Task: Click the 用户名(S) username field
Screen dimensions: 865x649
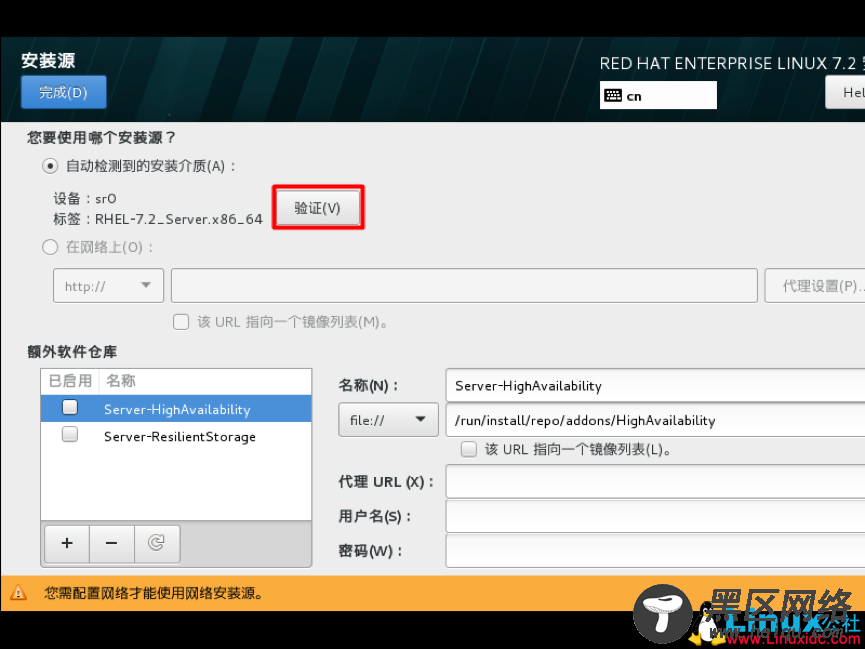Action: 655,516
